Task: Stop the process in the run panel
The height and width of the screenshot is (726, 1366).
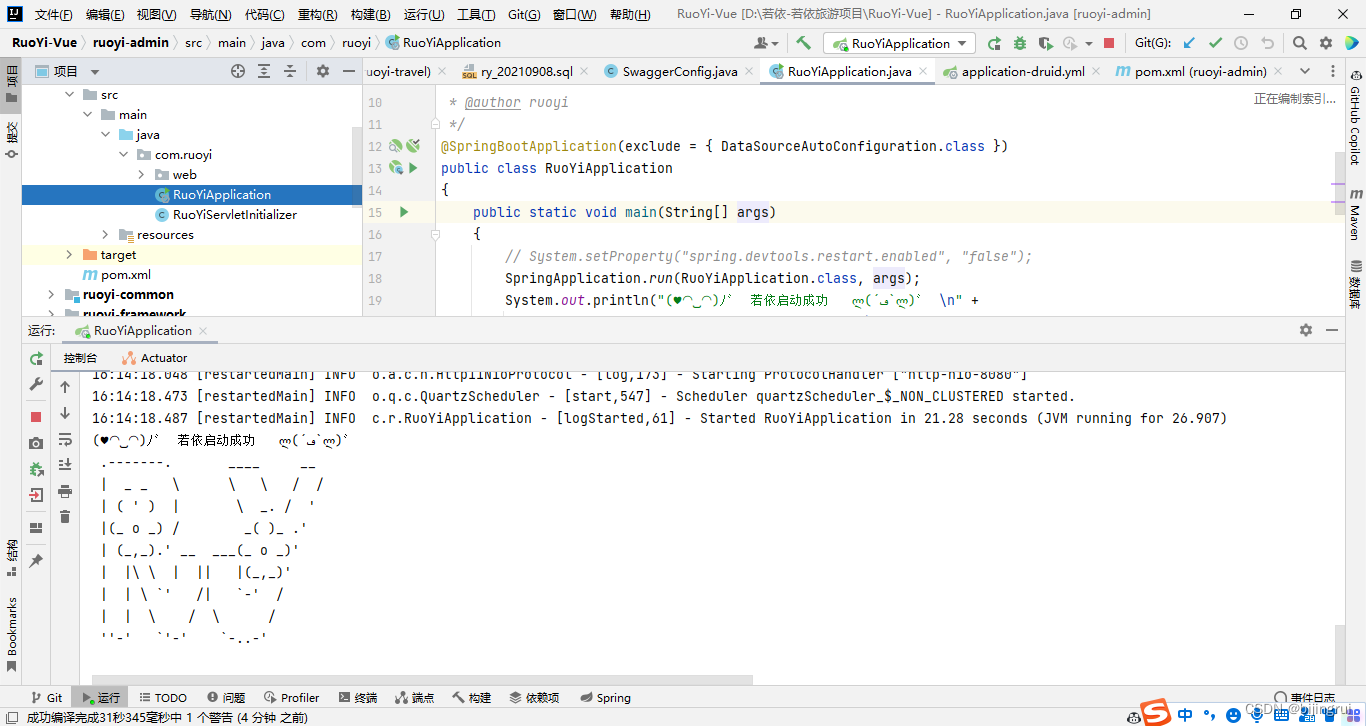Action: pos(36,416)
